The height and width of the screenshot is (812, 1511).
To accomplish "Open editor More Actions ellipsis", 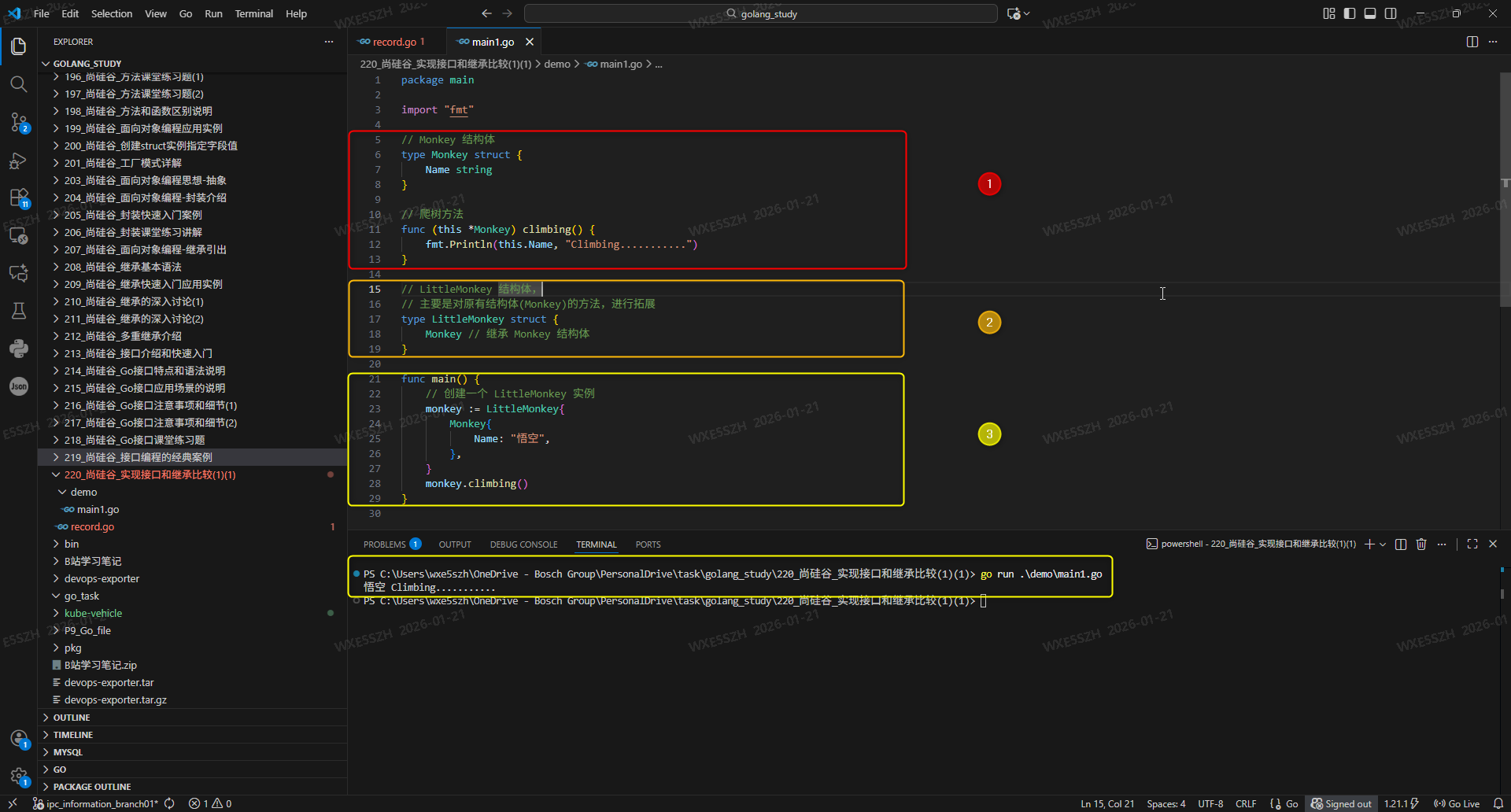I will click(x=1493, y=42).
